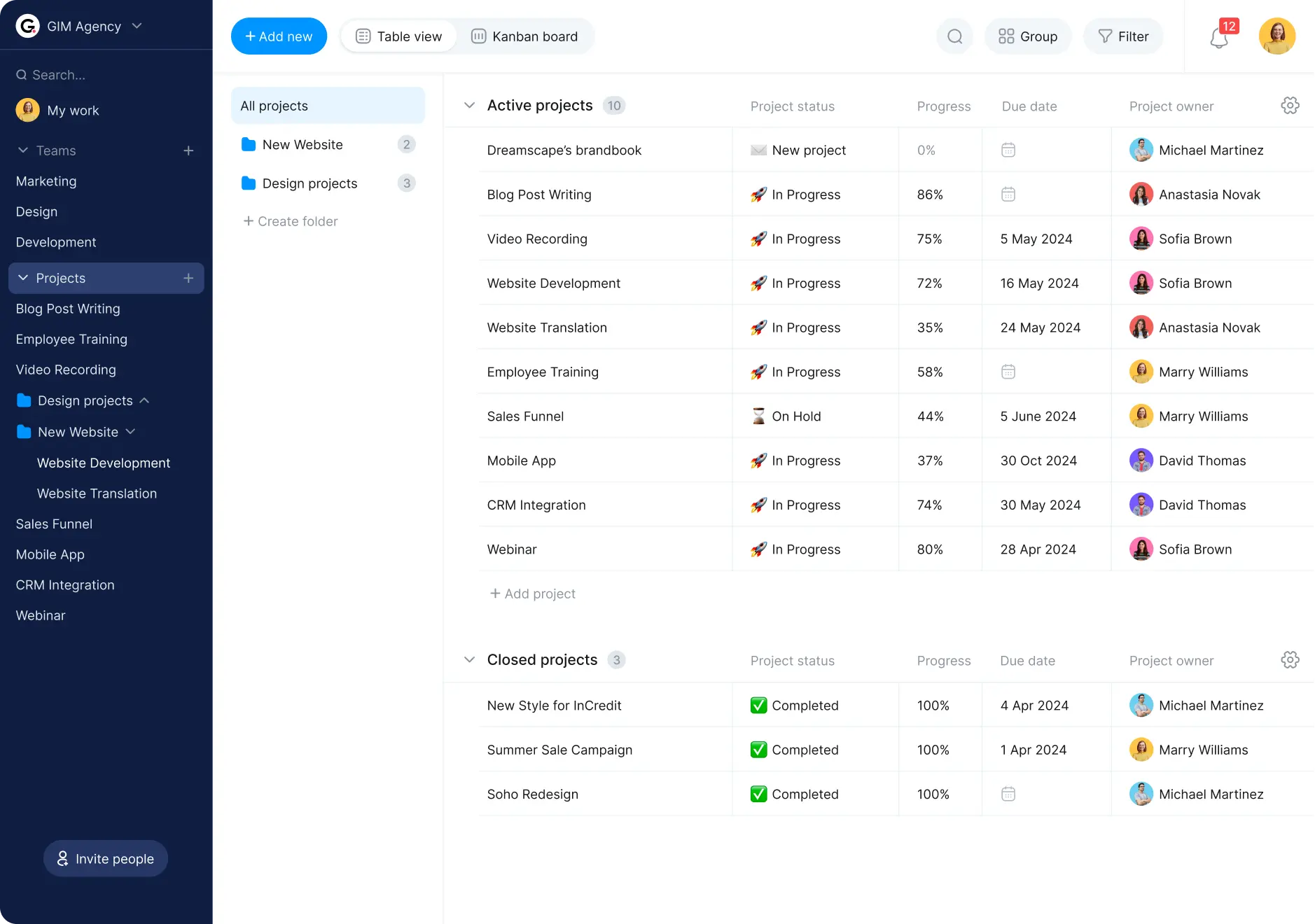This screenshot has height=924, width=1315.
Task: Click the GIM Agency logo icon
Action: click(x=27, y=26)
